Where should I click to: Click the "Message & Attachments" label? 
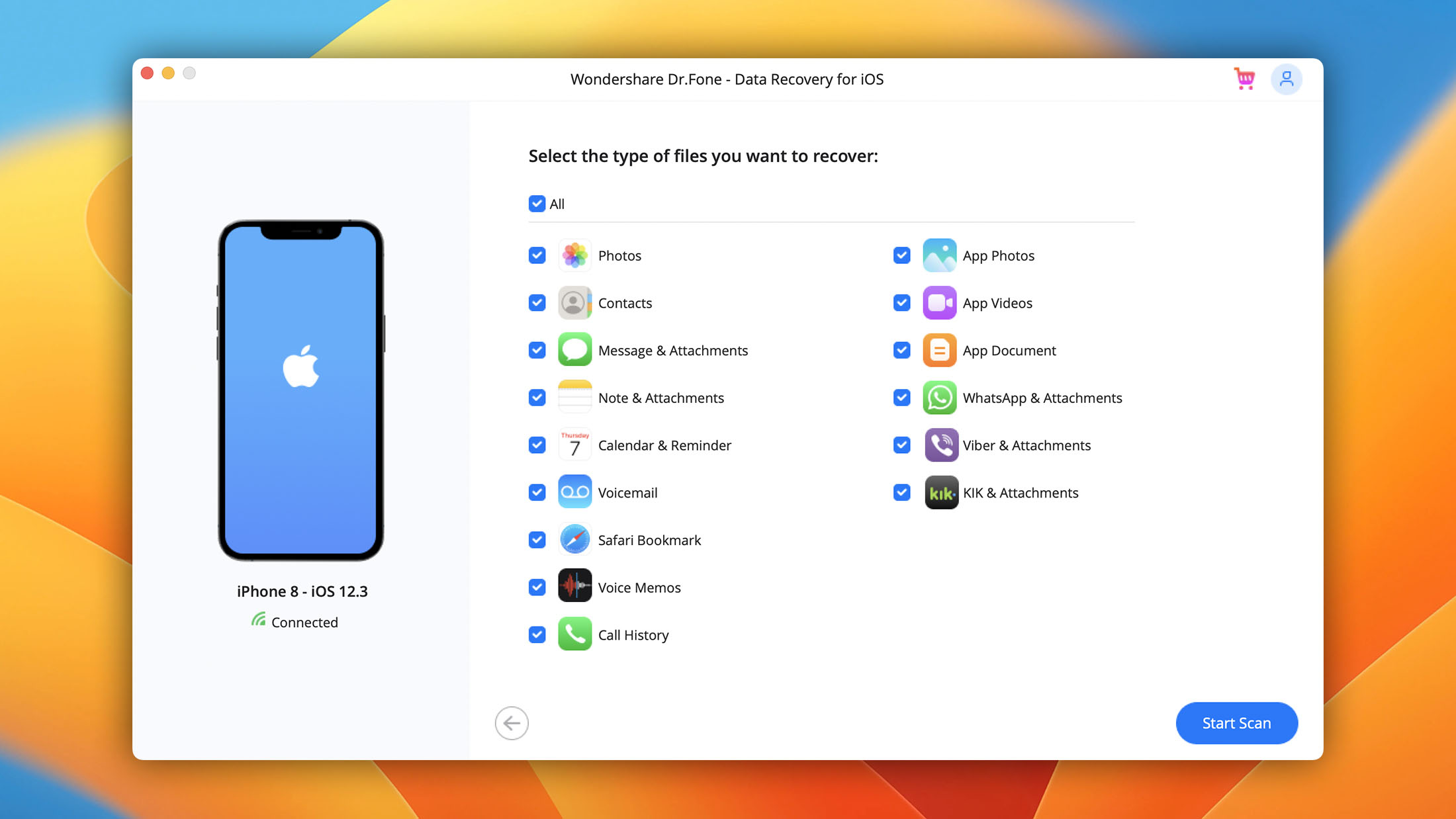click(x=673, y=351)
